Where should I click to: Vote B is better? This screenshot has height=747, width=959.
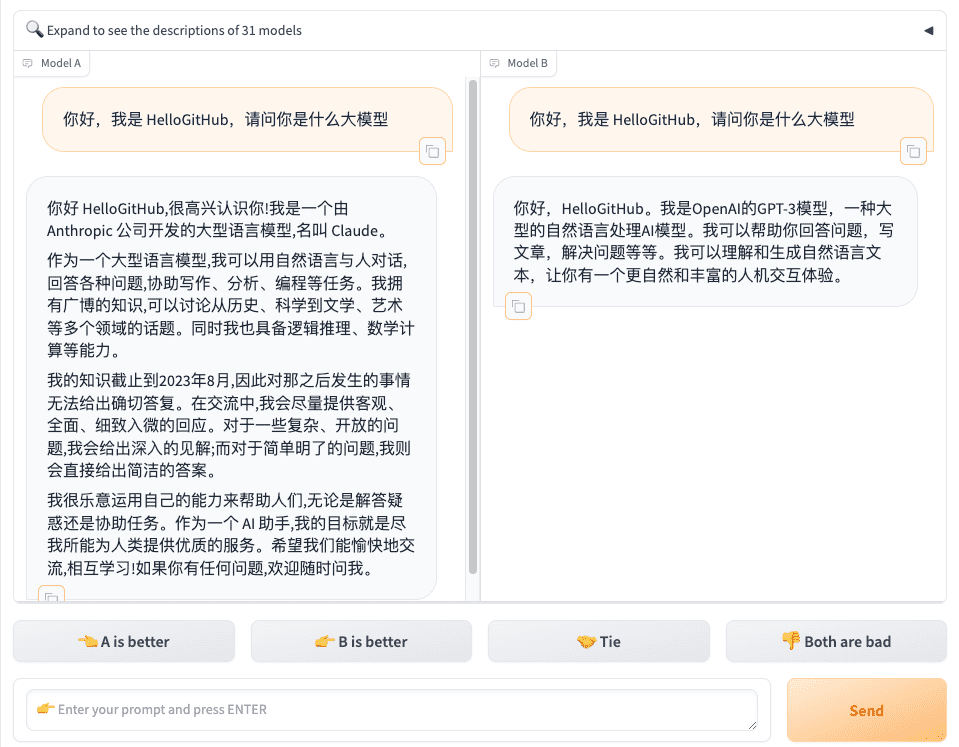coord(361,641)
